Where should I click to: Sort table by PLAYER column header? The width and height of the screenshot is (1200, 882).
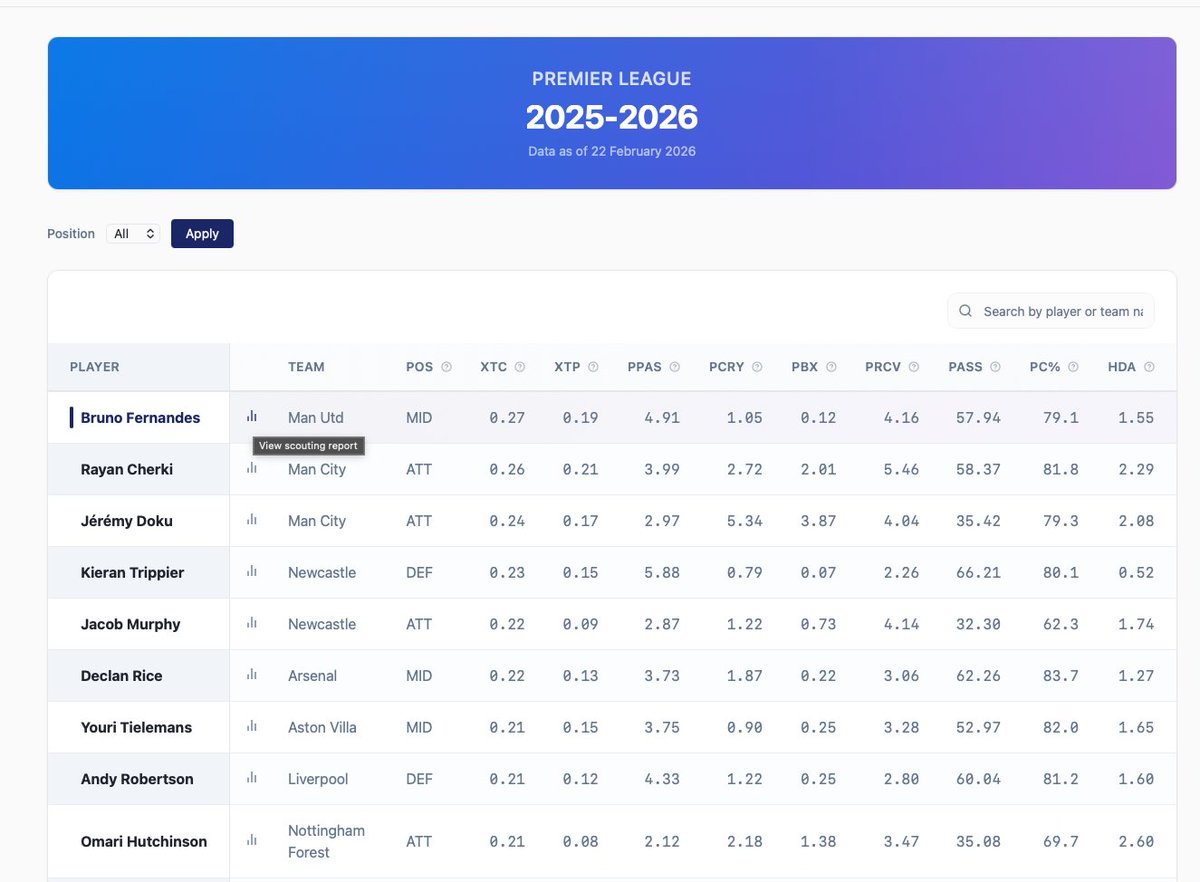(x=95, y=367)
